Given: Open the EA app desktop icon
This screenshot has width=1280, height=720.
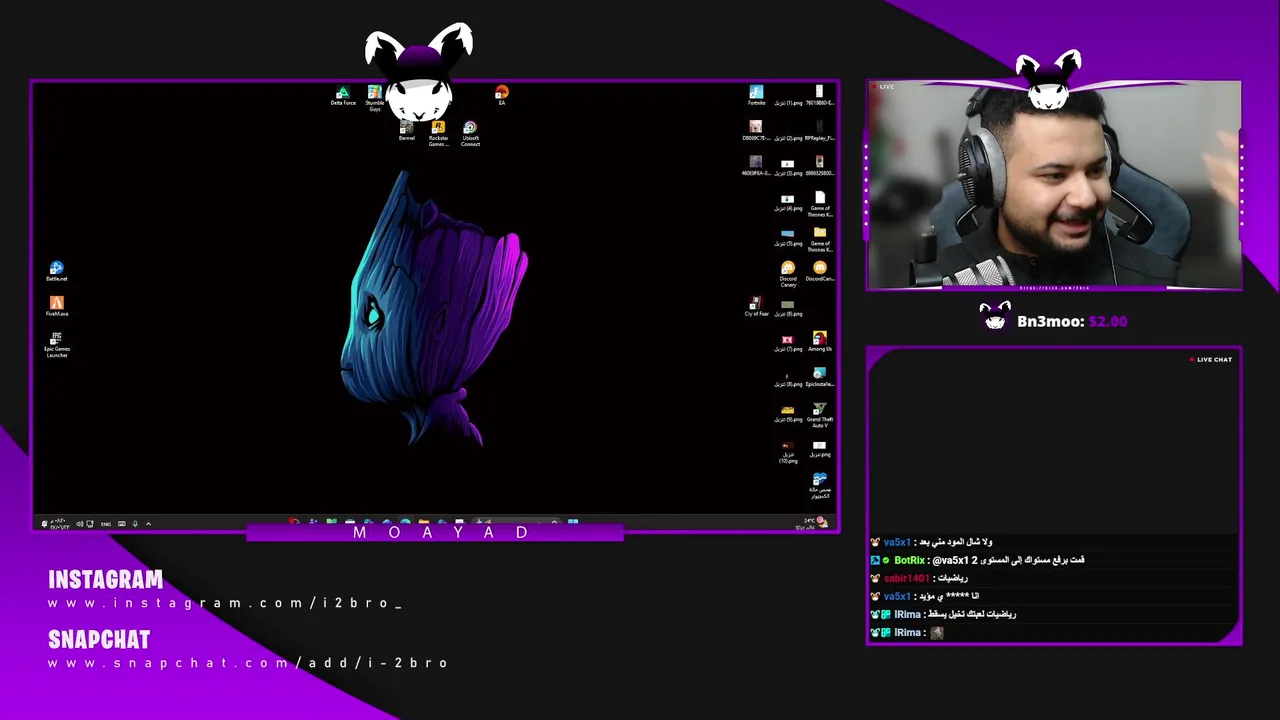Looking at the screenshot, I should (x=502, y=96).
